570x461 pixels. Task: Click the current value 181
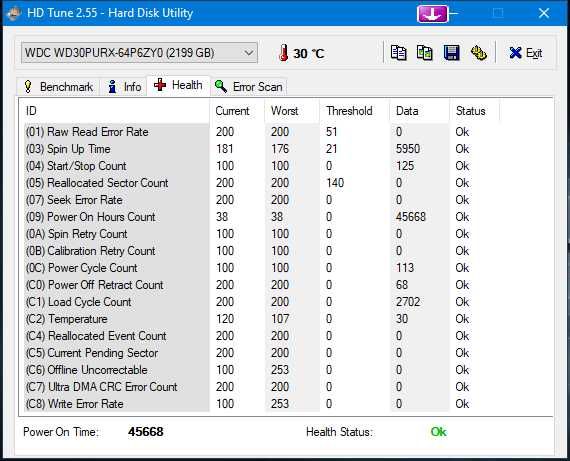tap(225, 149)
